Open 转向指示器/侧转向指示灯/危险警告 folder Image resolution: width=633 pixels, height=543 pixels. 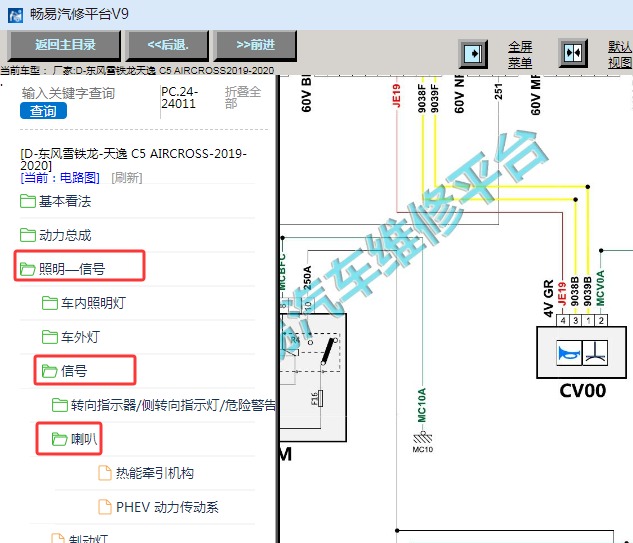[x=173, y=405]
